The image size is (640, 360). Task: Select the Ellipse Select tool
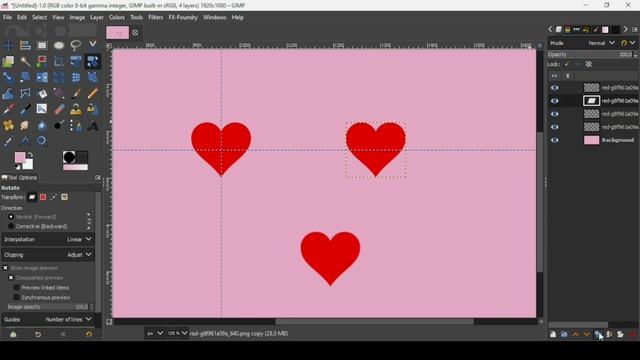[x=59, y=45]
